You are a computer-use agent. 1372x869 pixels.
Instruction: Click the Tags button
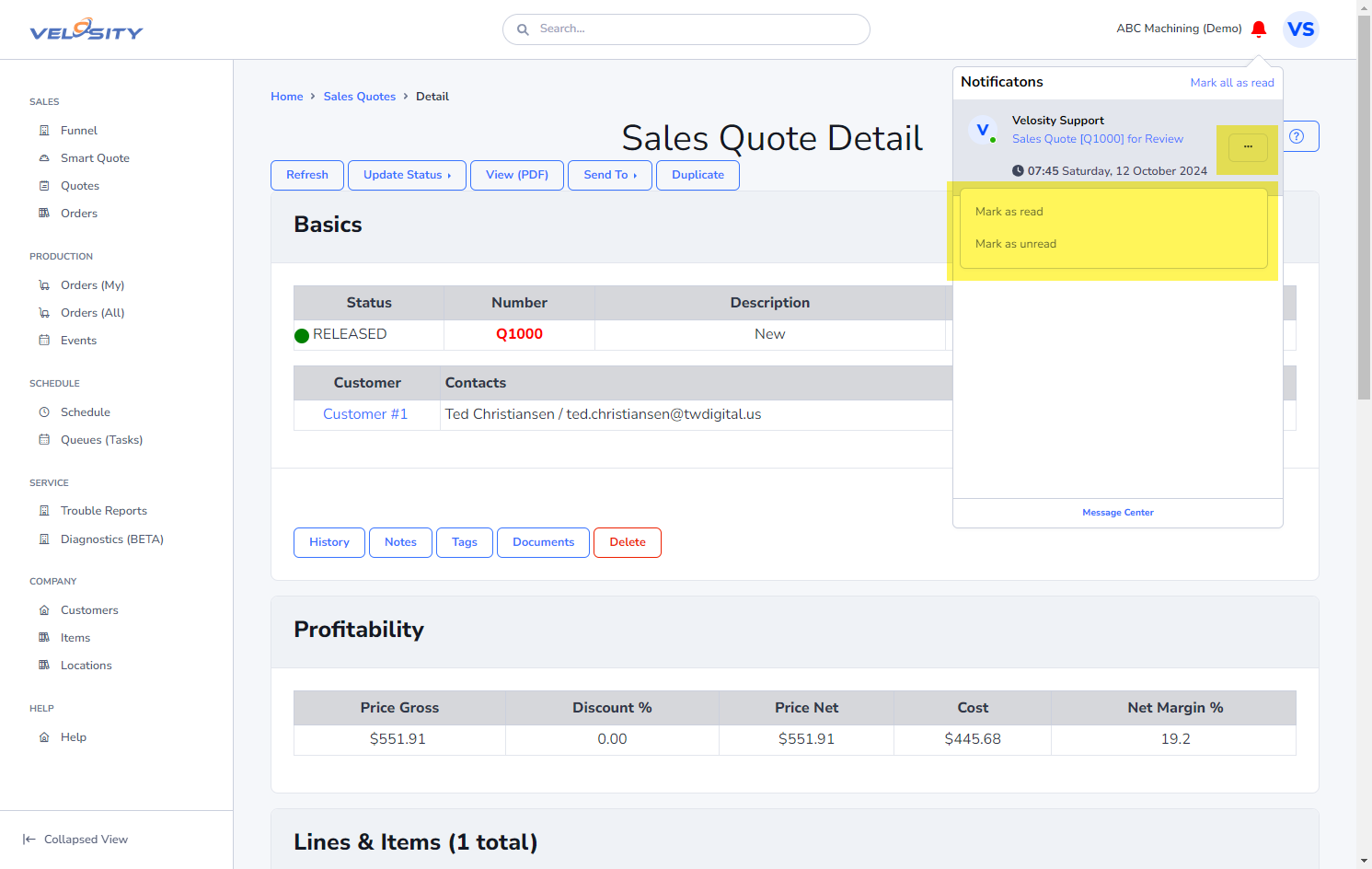point(465,542)
